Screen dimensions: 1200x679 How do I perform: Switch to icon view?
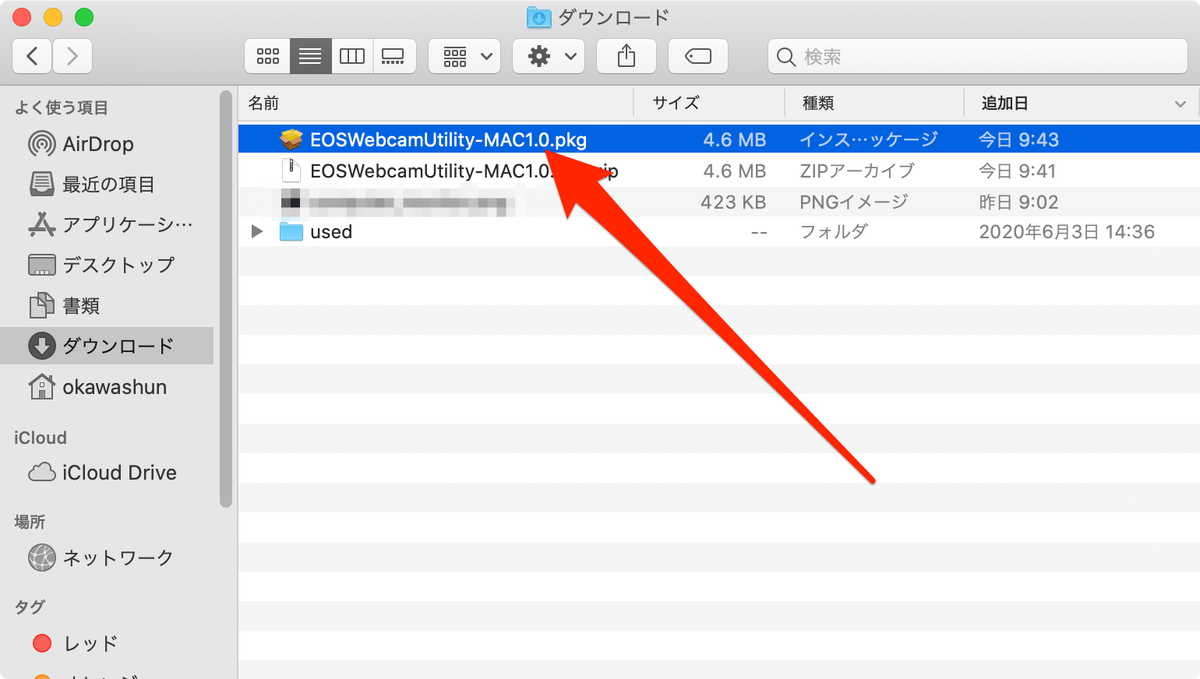(268, 56)
